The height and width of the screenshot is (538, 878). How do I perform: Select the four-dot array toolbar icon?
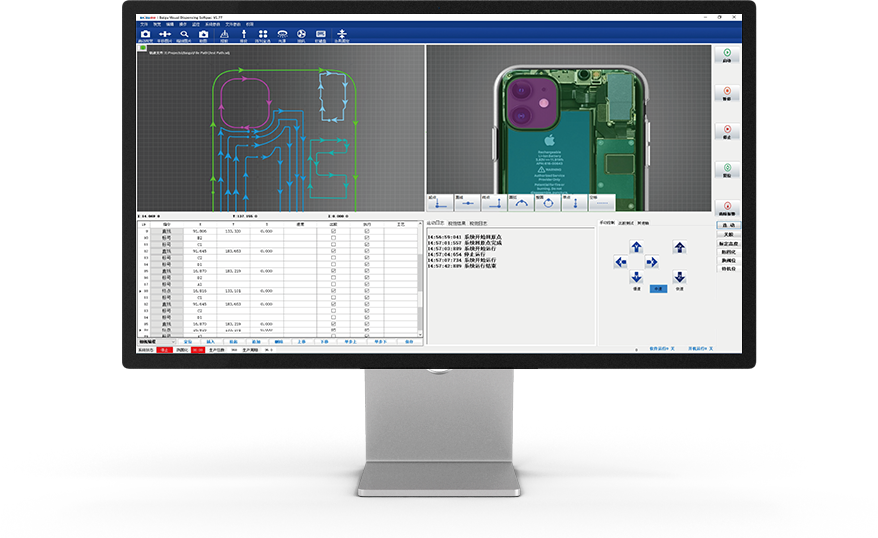263,35
